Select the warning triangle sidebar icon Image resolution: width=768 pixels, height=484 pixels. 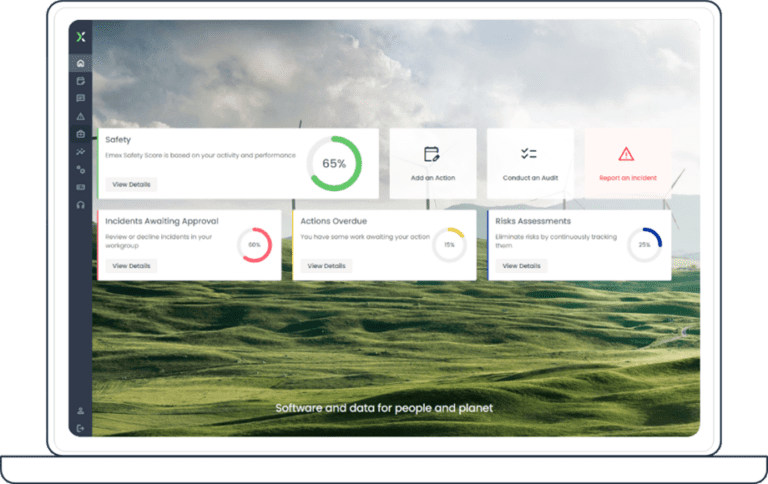tap(80, 116)
